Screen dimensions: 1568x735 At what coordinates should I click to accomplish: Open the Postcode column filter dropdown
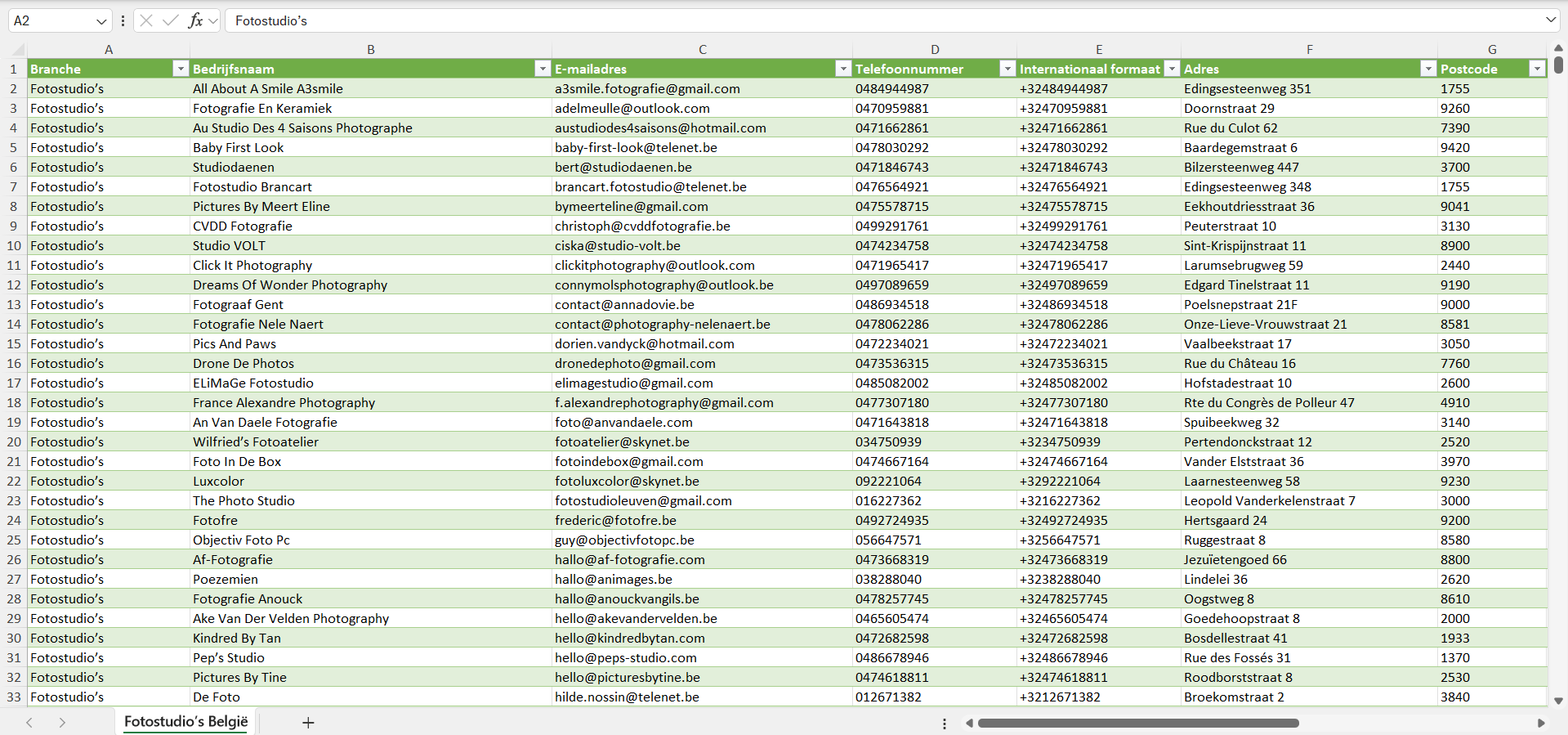click(1537, 69)
